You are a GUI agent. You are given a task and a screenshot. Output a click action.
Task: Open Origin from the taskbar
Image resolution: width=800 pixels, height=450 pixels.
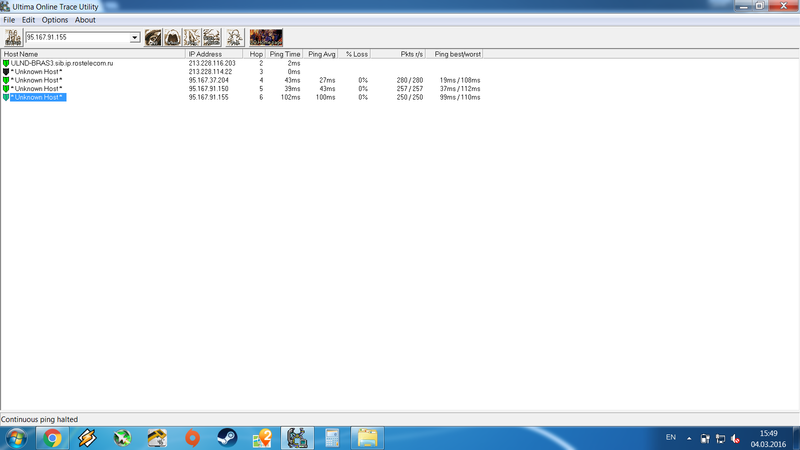point(192,438)
